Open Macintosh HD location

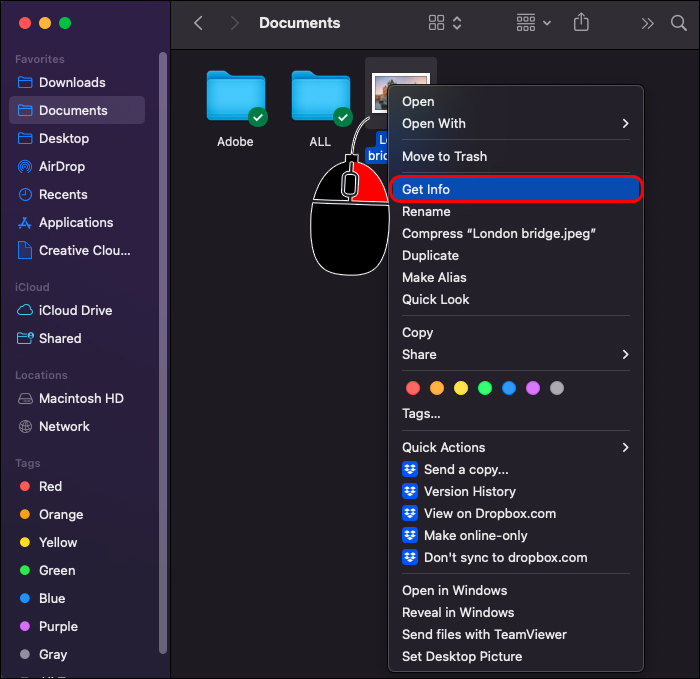tap(77, 398)
